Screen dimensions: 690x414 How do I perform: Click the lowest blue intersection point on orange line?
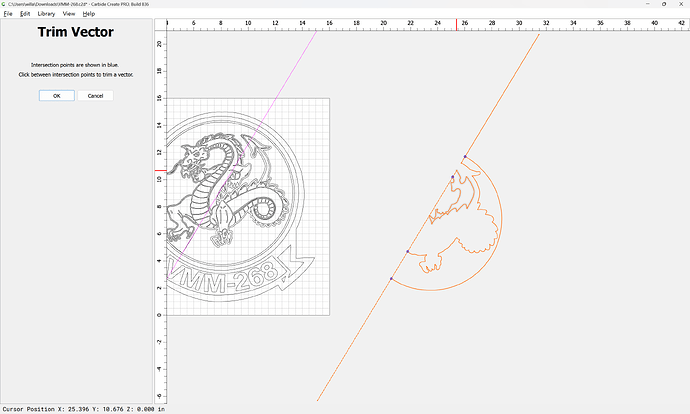pyautogui.click(x=391, y=278)
